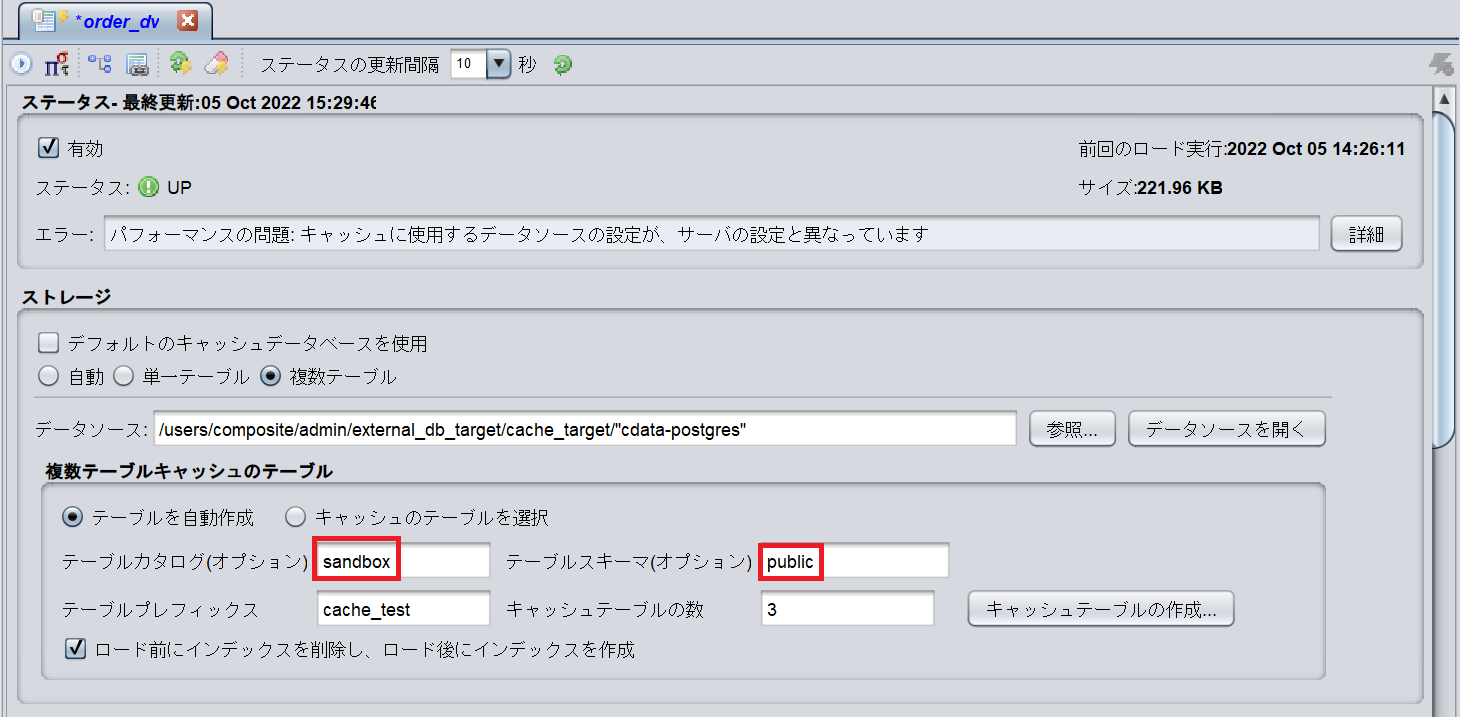Select the lineage tree view icon
The width and height of the screenshot is (1460, 717).
(98, 63)
